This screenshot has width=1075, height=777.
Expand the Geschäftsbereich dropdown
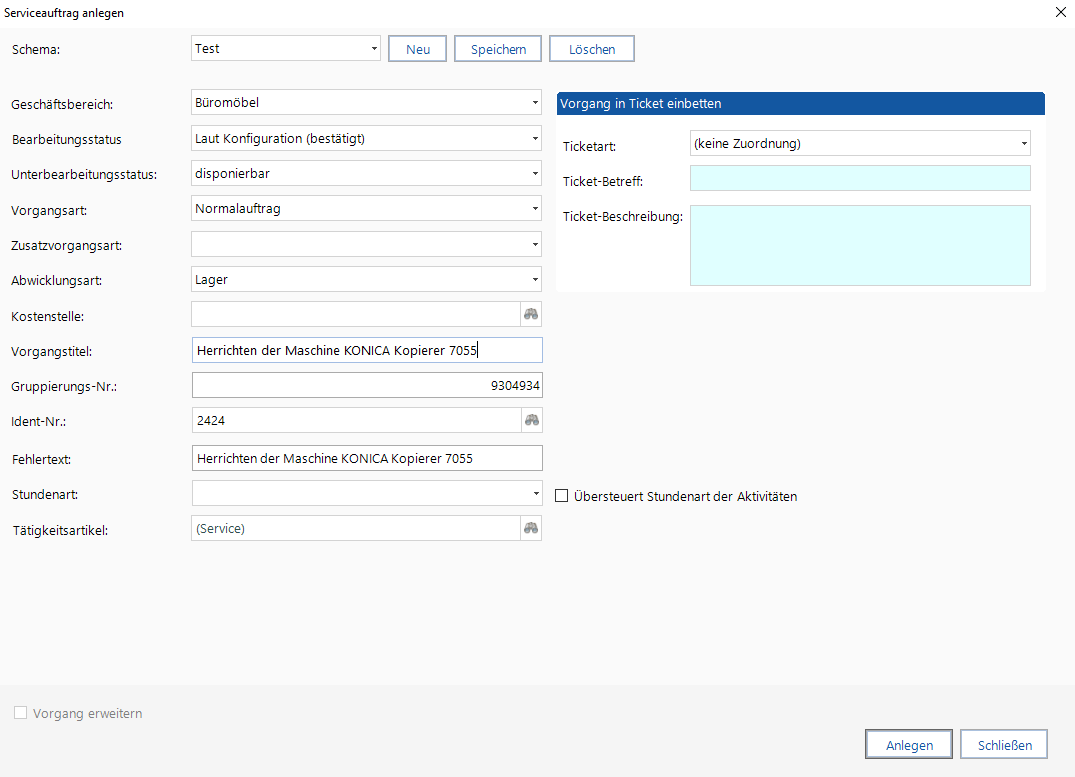[535, 102]
